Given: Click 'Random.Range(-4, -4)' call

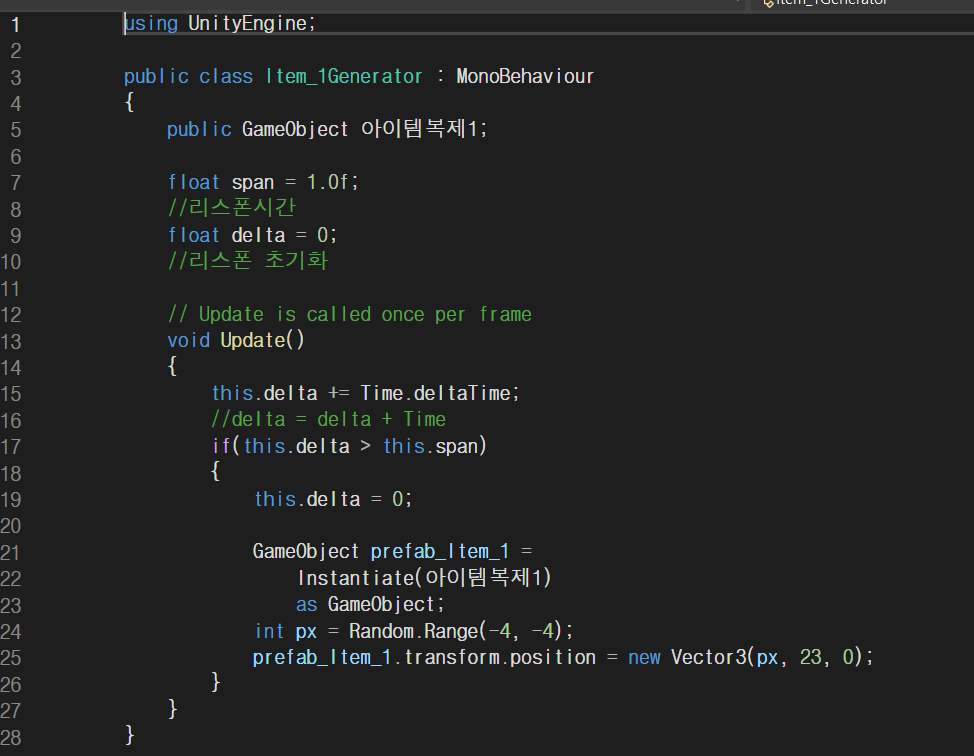Looking at the screenshot, I should [x=456, y=631].
